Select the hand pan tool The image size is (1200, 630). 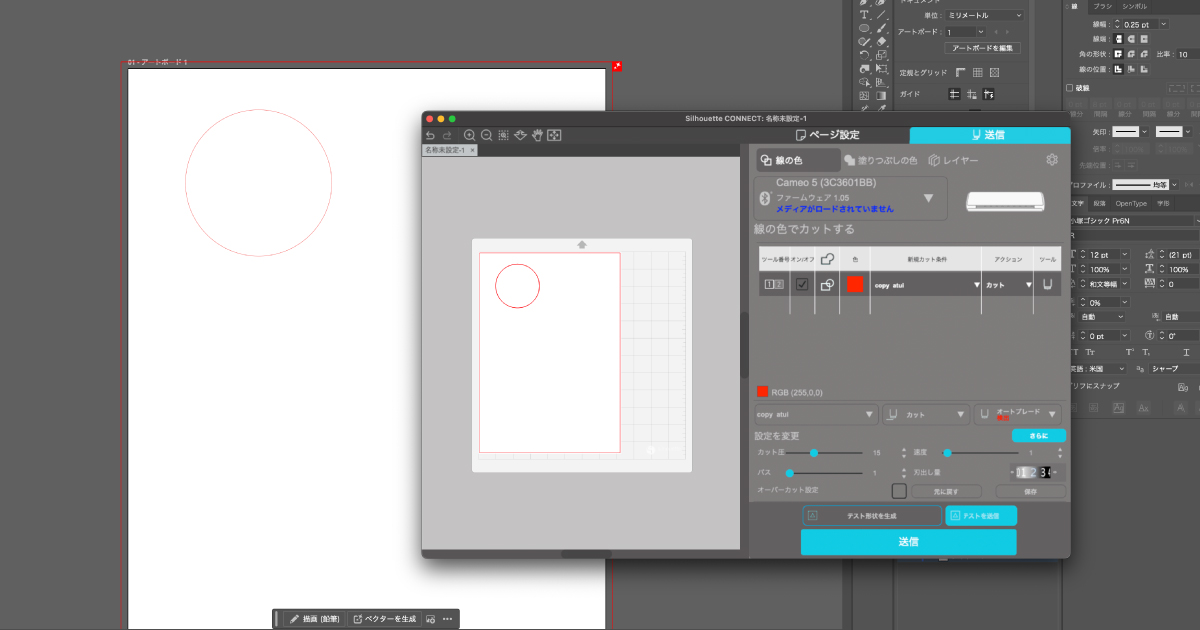pos(537,135)
